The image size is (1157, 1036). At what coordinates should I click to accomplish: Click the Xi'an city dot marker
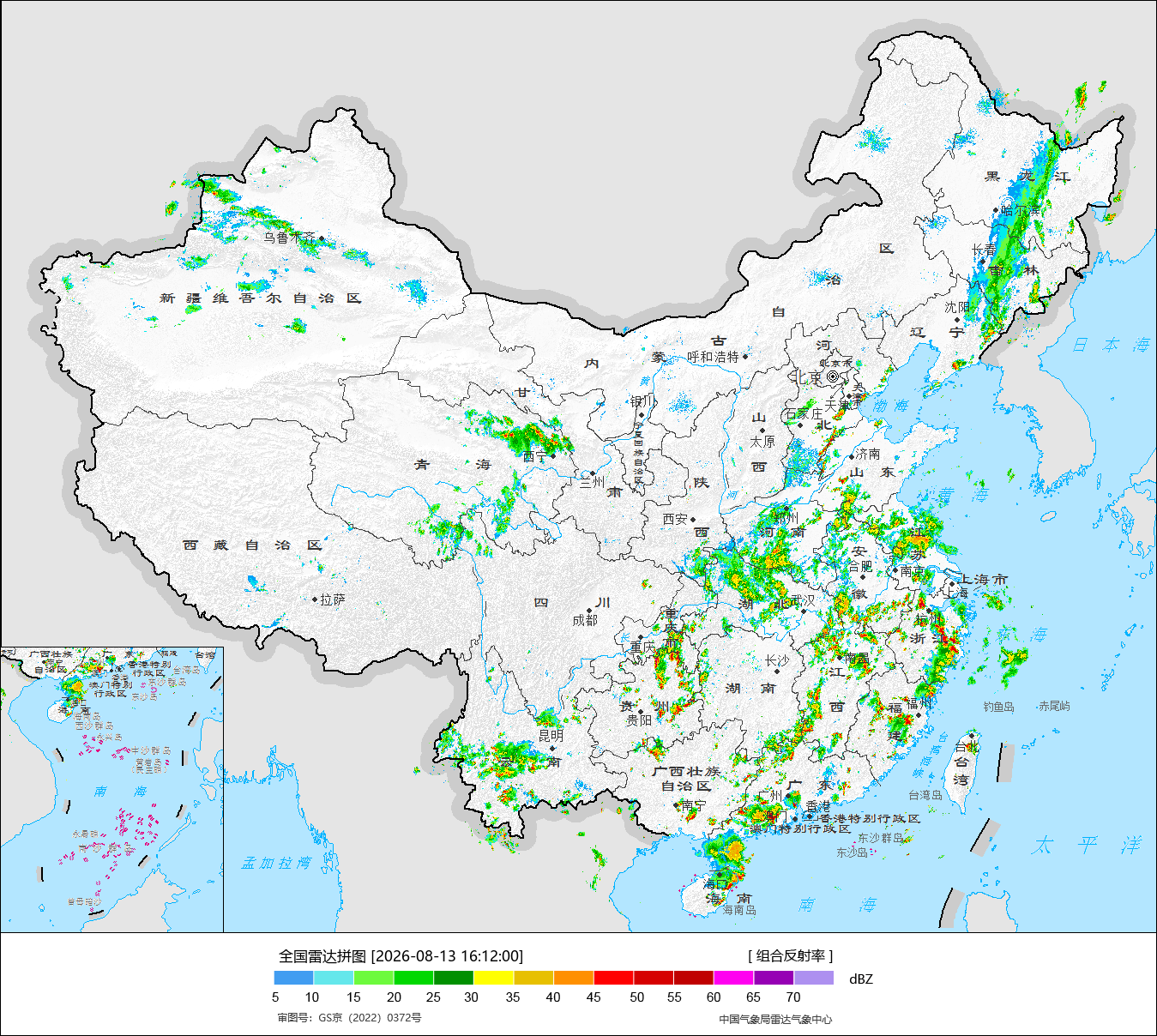click(693, 519)
